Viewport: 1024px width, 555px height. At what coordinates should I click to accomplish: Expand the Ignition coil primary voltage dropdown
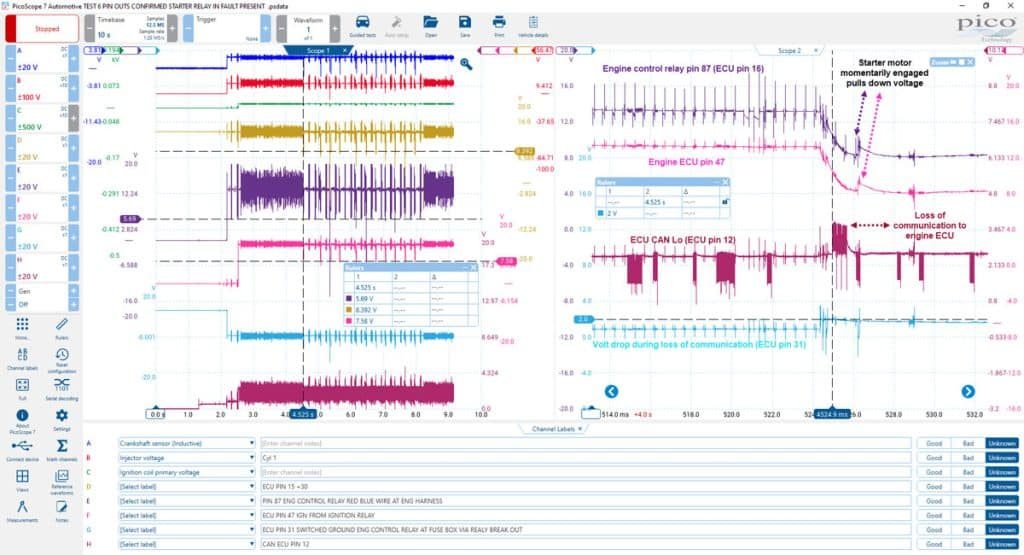tap(186, 472)
